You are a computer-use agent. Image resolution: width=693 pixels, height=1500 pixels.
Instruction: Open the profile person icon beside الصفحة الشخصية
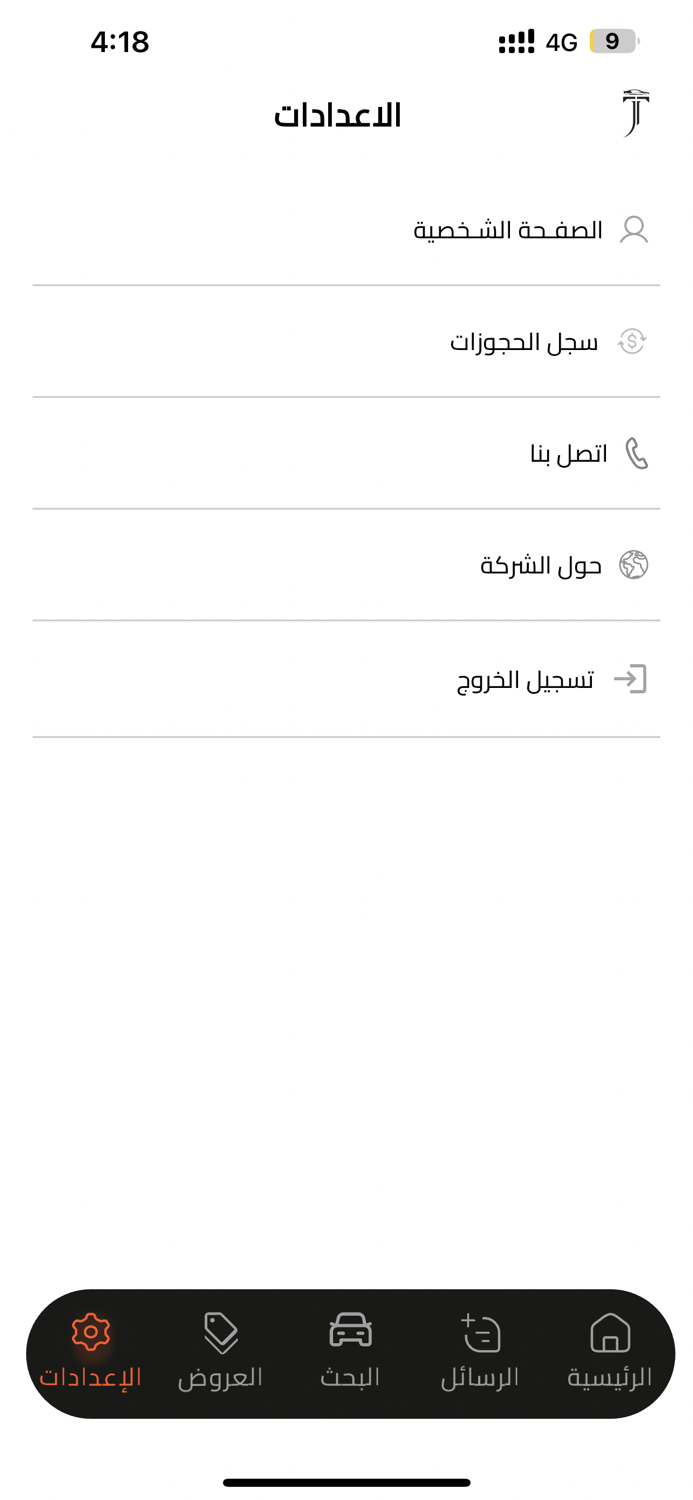pyautogui.click(x=634, y=229)
